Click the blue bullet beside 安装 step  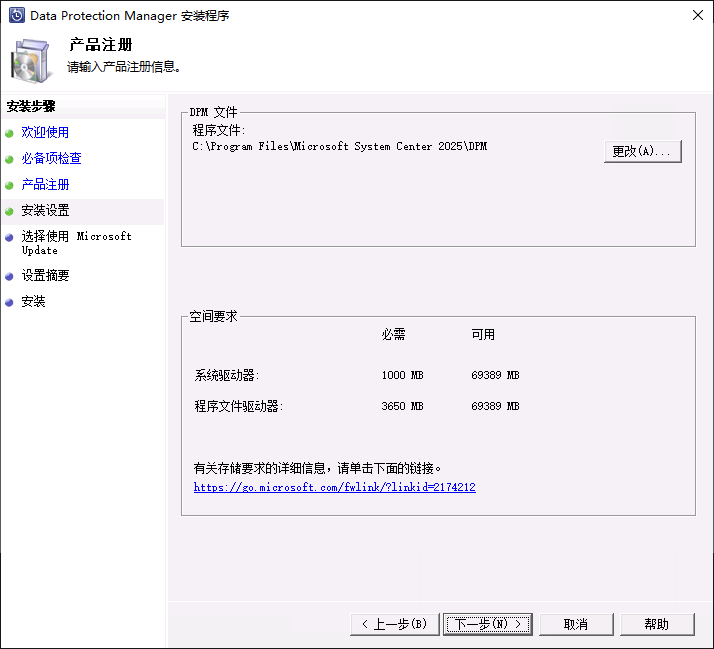click(x=9, y=302)
